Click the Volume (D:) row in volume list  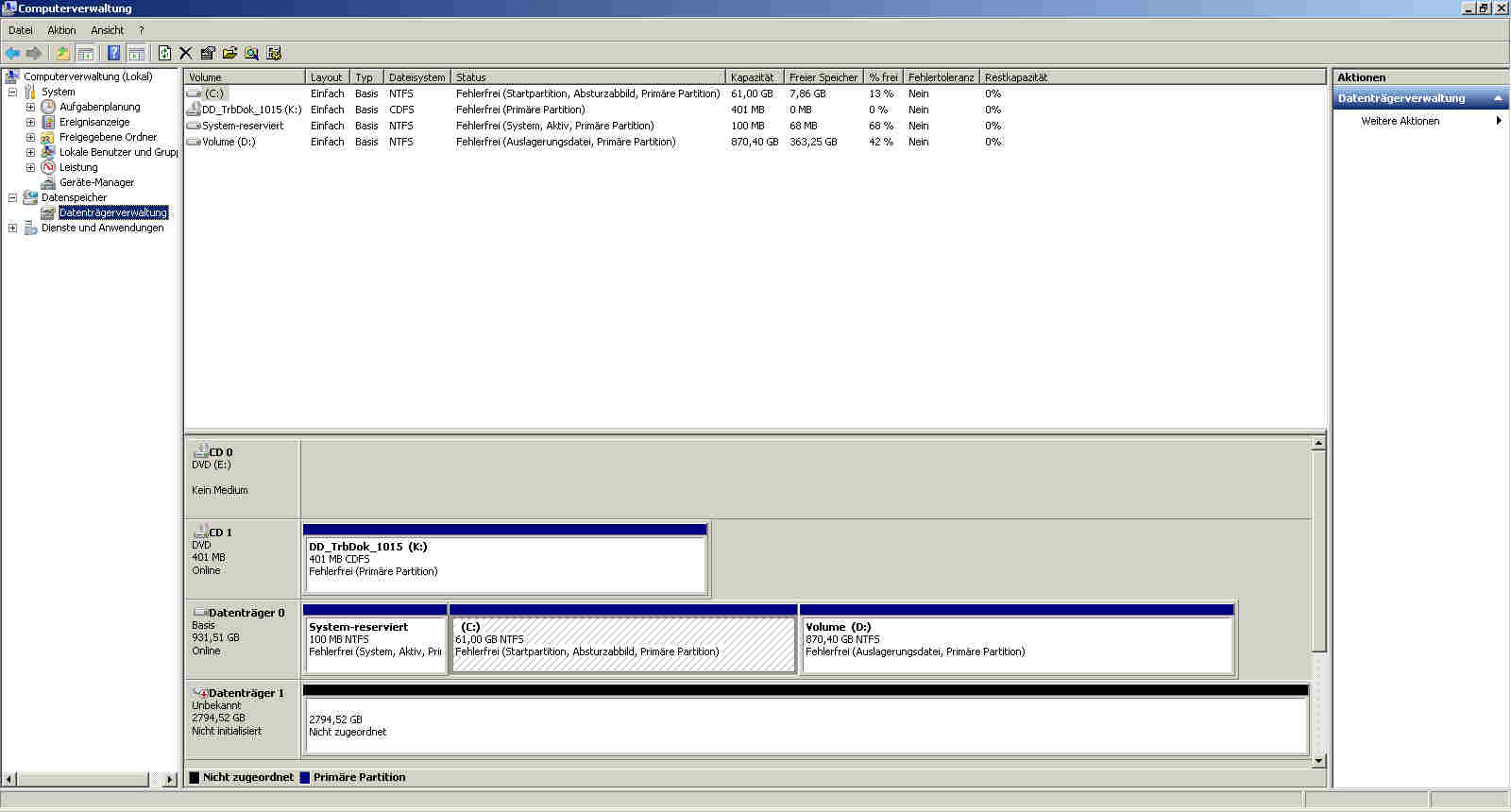coord(755,142)
